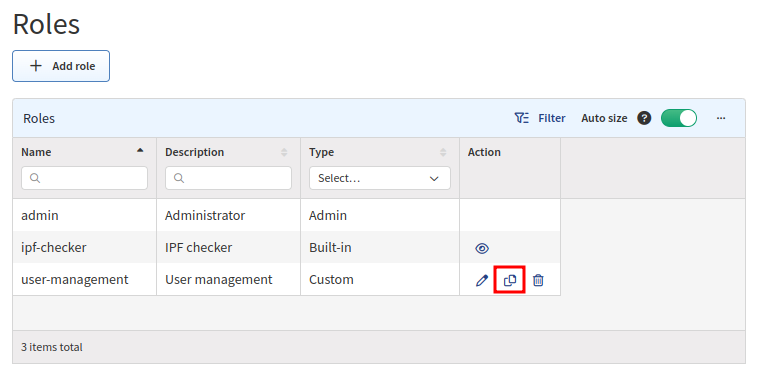Click the Action column header
758x373 pixels.
(484, 152)
